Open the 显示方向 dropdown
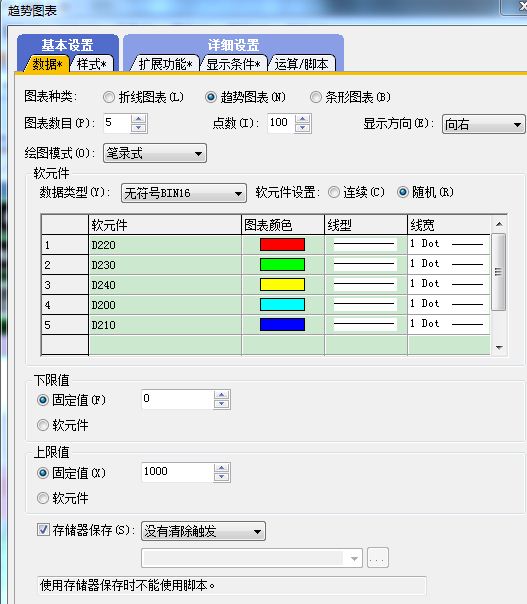This screenshot has width=527, height=604. click(483, 125)
